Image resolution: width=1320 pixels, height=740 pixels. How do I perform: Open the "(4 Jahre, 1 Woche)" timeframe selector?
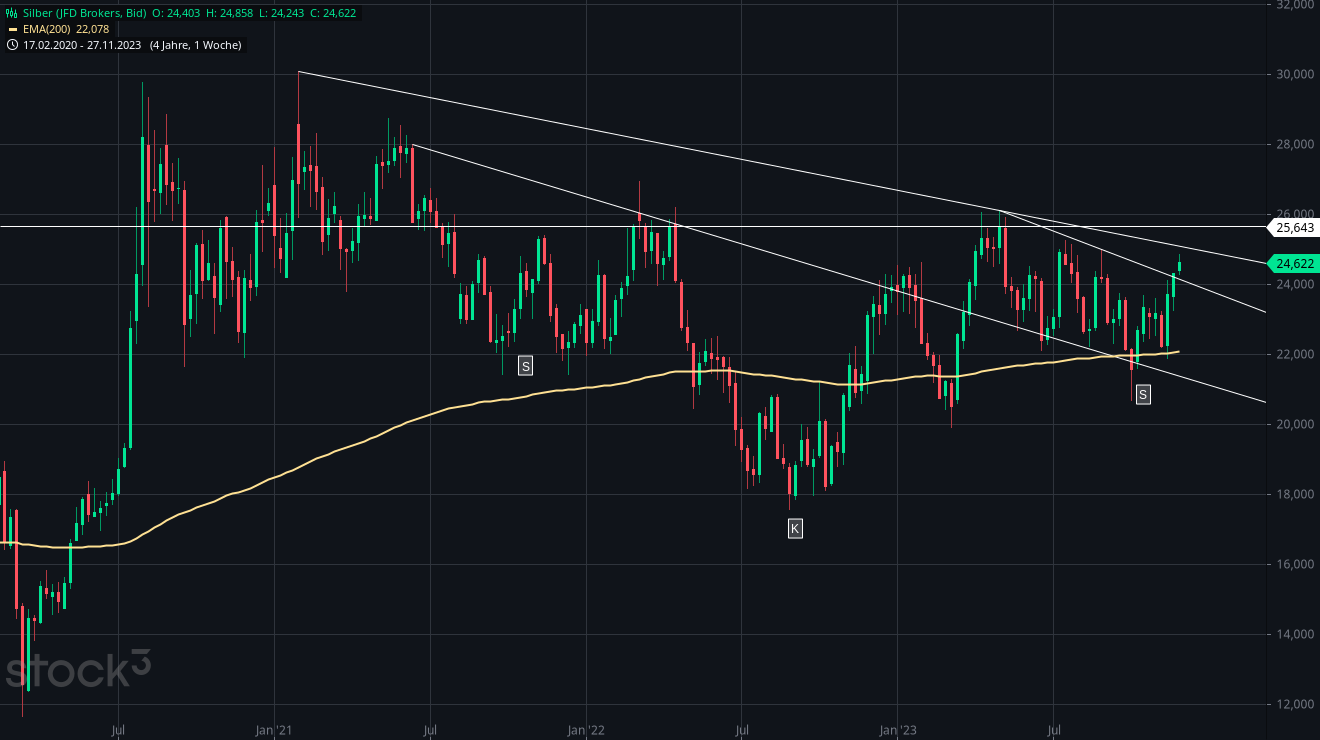pos(195,44)
